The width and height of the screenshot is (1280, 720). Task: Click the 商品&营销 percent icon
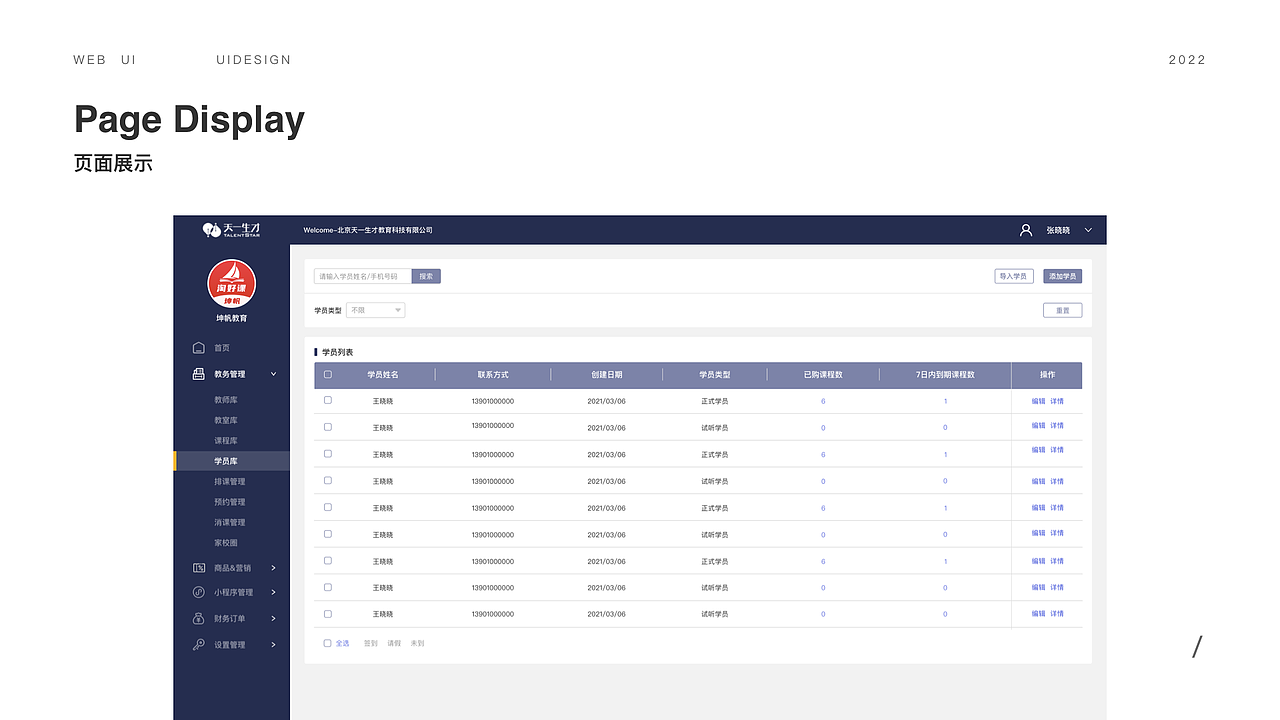[198, 568]
